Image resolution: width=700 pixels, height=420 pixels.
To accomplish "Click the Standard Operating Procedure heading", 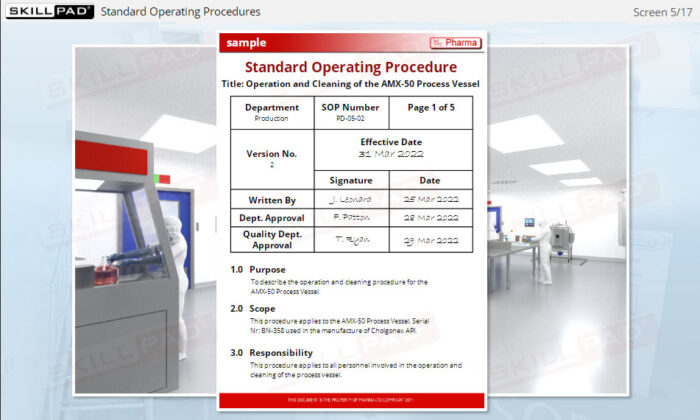I will (351, 67).
